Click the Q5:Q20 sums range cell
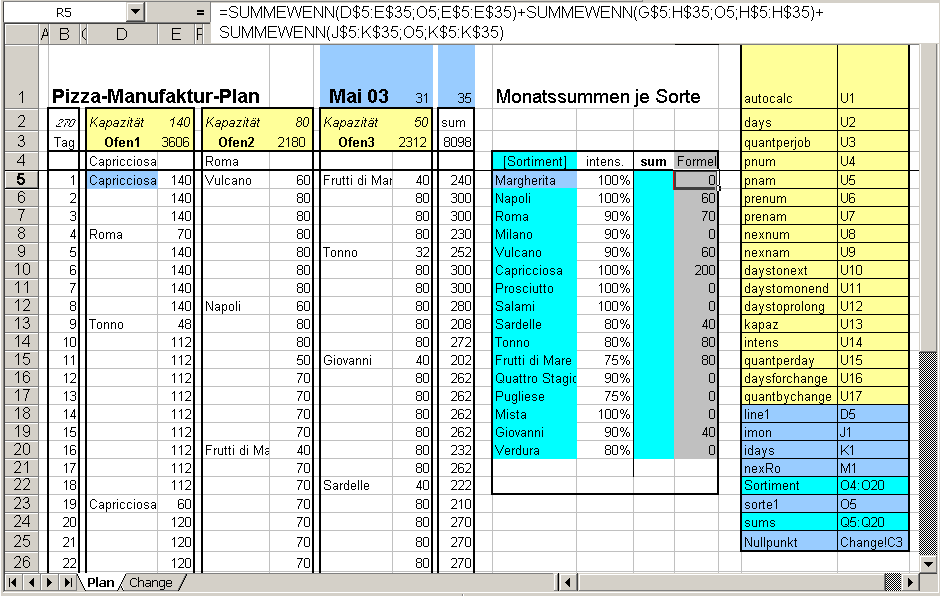Viewport: 940px width, 596px height. (x=873, y=522)
